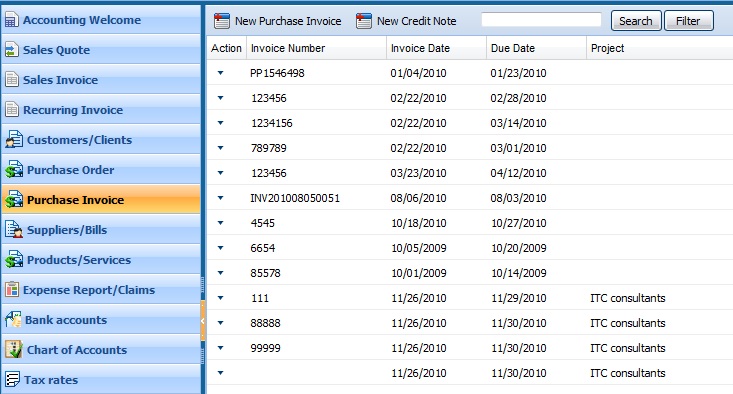Screen dimensions: 733x394
Task: Go to Products/Services section
Action: (101, 259)
